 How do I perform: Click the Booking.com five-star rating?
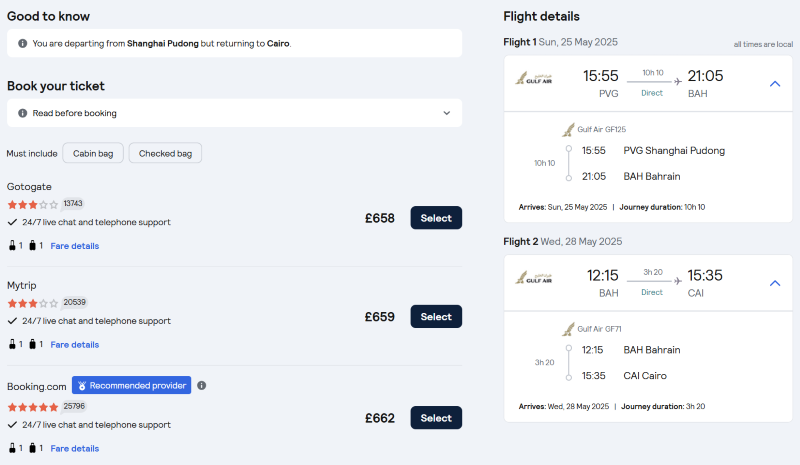33,407
